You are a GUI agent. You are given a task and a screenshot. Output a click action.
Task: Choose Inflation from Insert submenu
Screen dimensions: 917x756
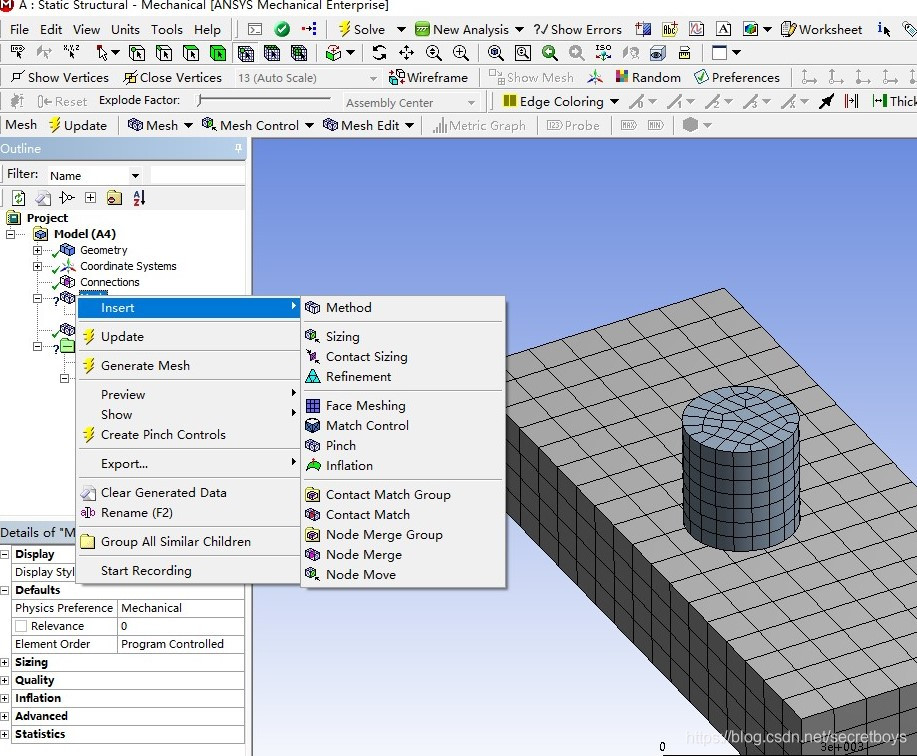403,465
